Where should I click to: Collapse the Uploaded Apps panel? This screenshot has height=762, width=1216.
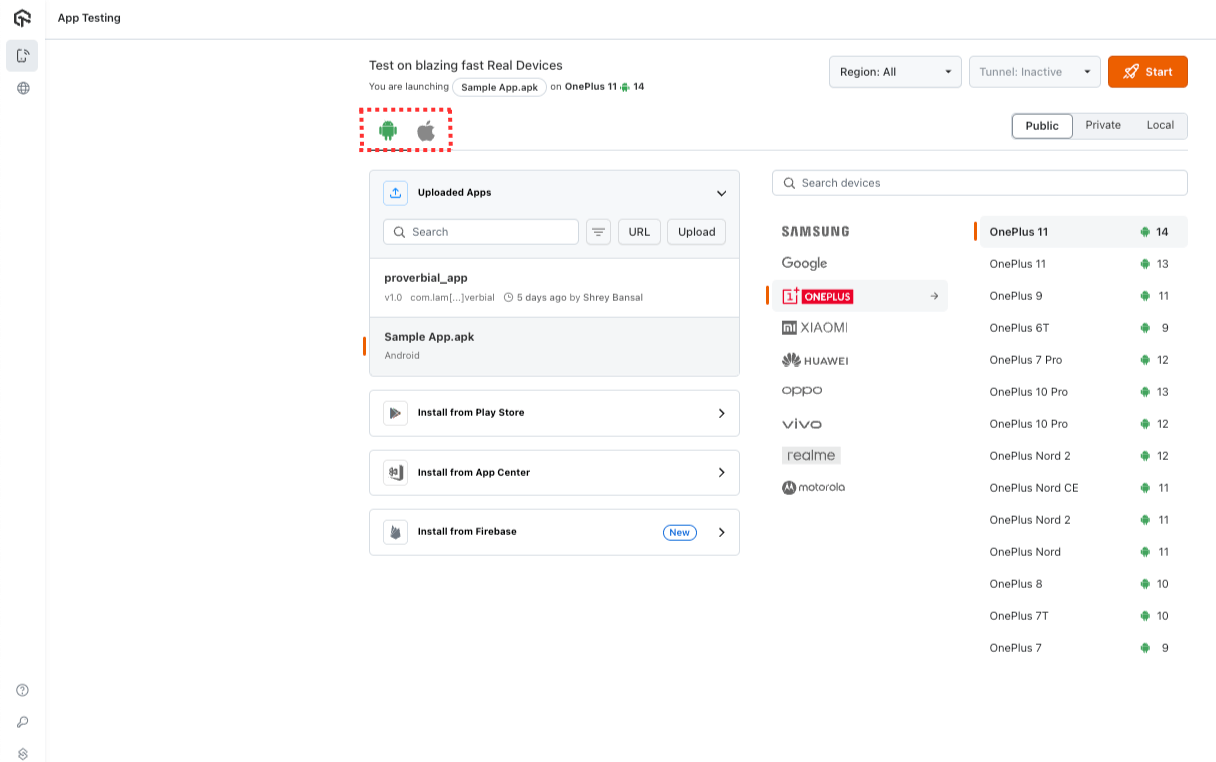[x=721, y=192]
